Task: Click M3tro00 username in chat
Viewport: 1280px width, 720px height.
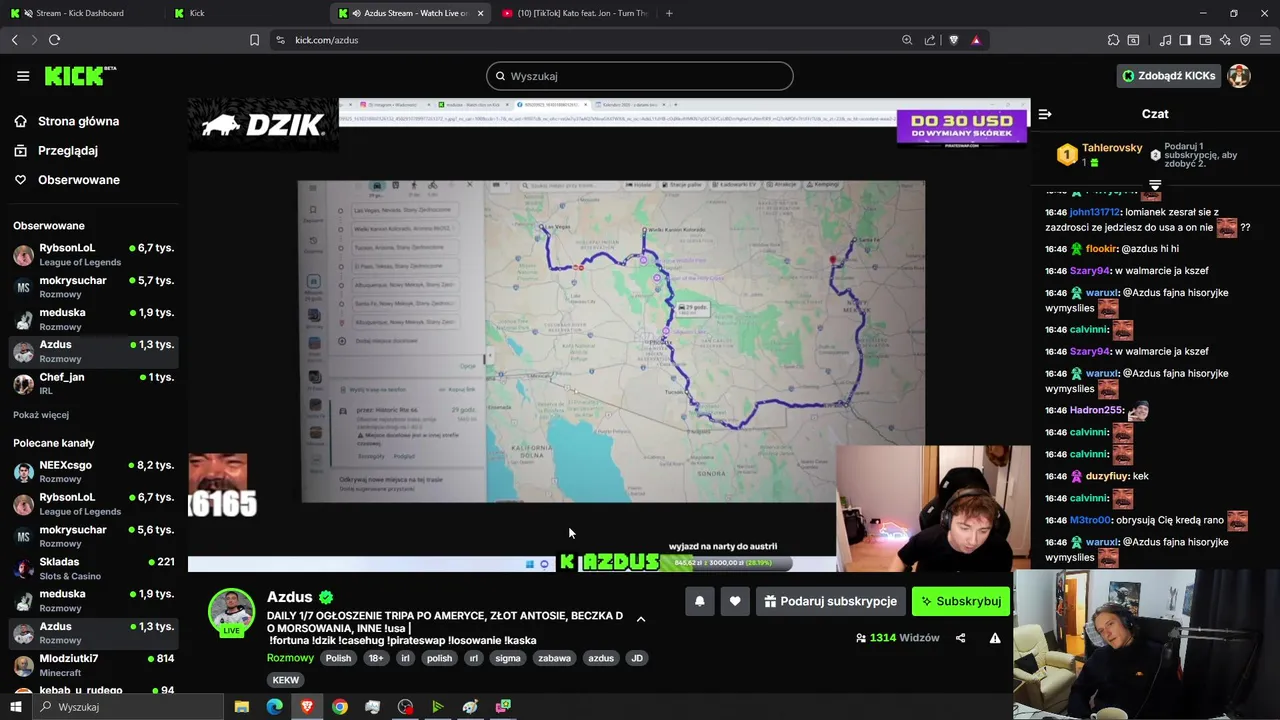Action: point(1090,520)
